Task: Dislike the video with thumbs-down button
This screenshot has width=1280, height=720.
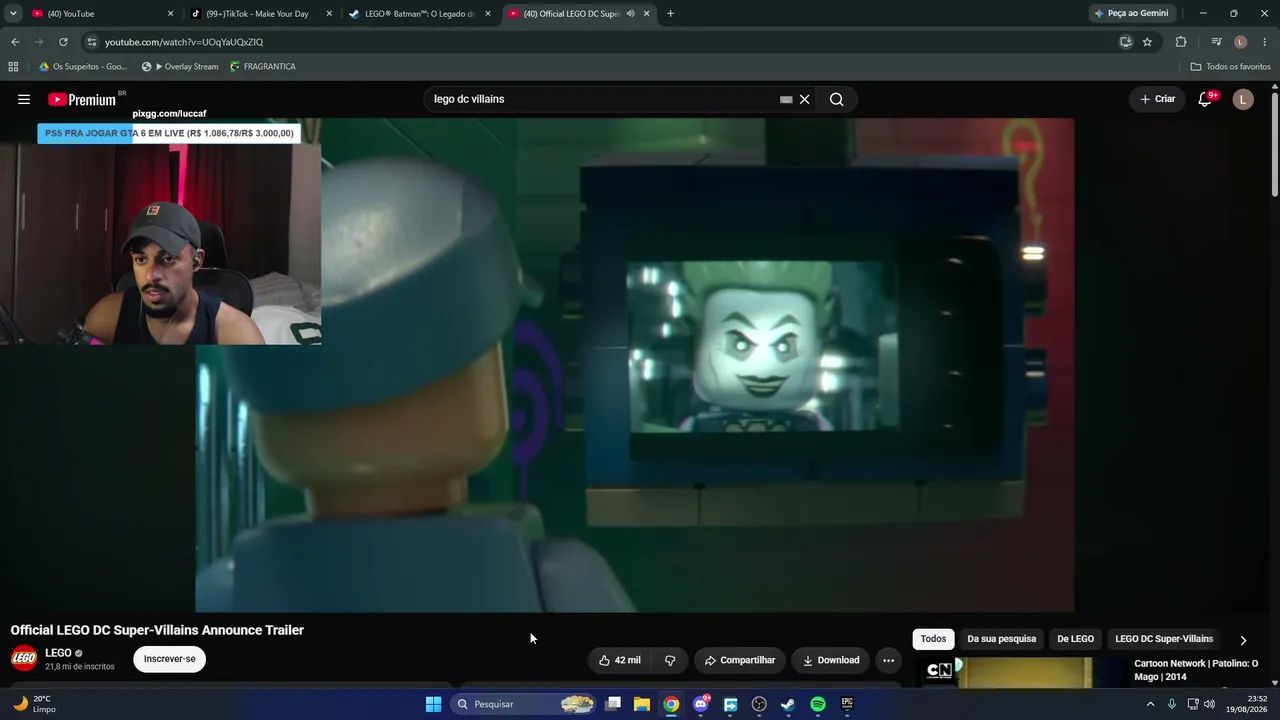Action: click(670, 660)
